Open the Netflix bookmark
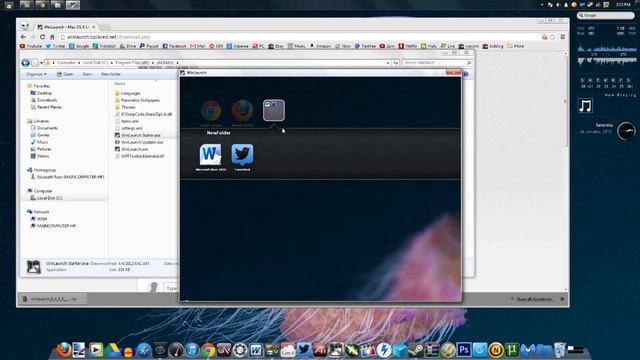The image size is (640, 360). tap(408, 46)
